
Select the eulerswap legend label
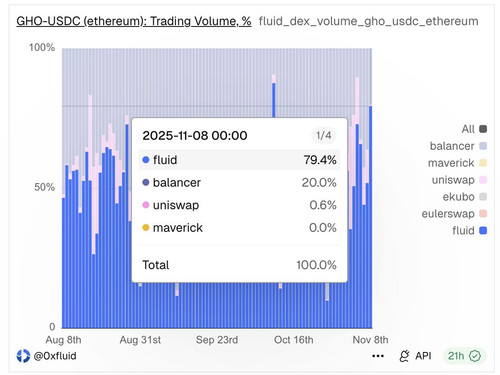point(448,214)
